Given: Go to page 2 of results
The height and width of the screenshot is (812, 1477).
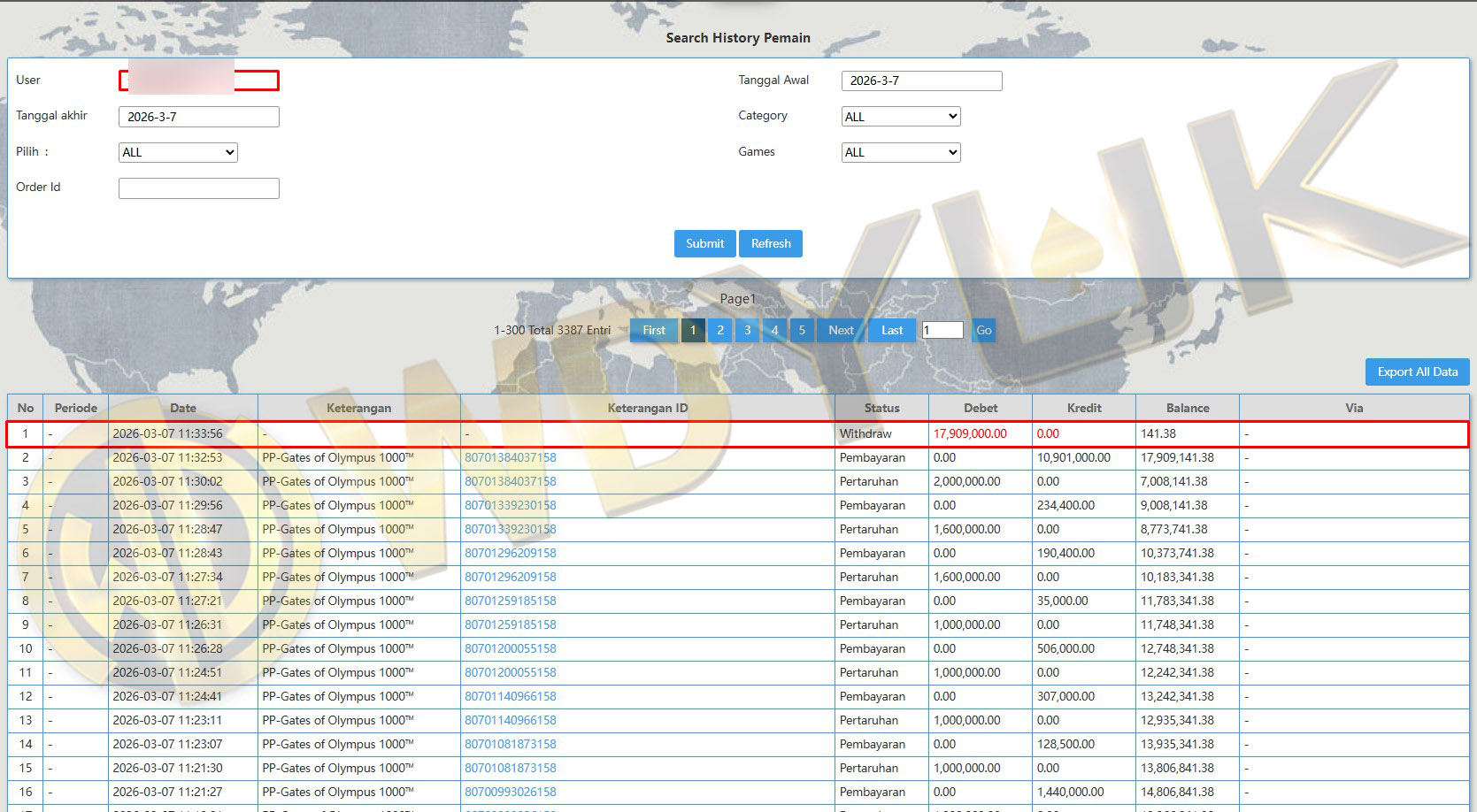Looking at the screenshot, I should coord(720,331).
